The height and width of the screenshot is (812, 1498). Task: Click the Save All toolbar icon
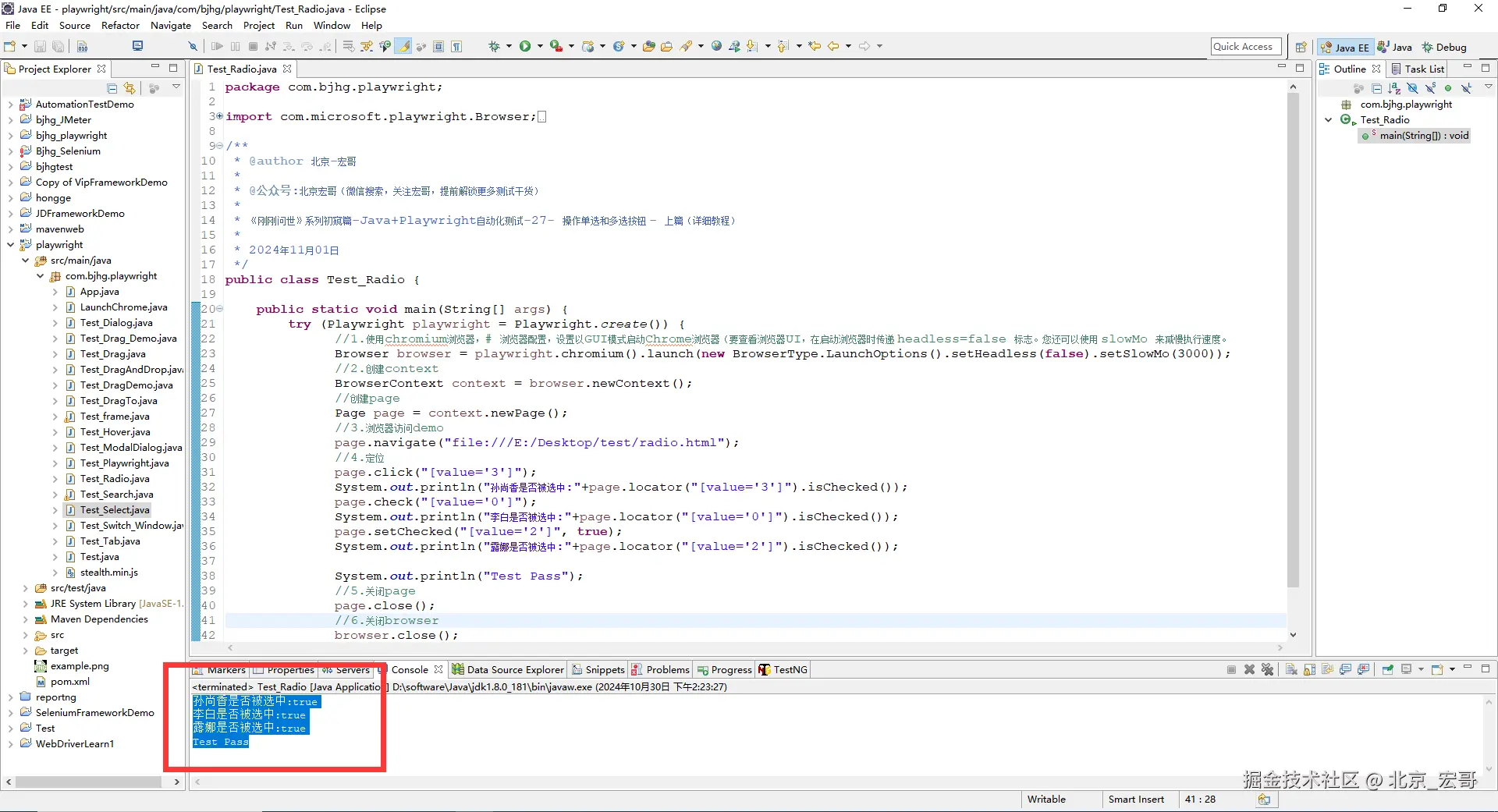(58, 46)
